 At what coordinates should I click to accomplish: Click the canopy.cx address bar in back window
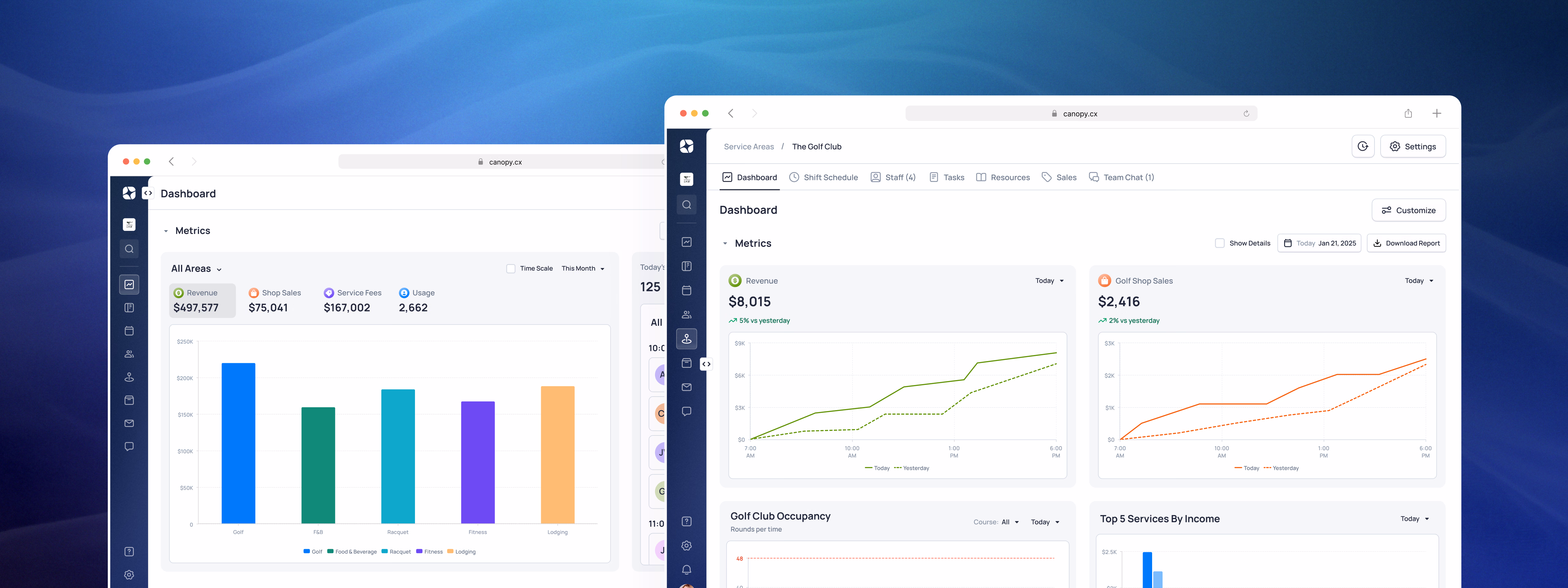[x=502, y=162]
